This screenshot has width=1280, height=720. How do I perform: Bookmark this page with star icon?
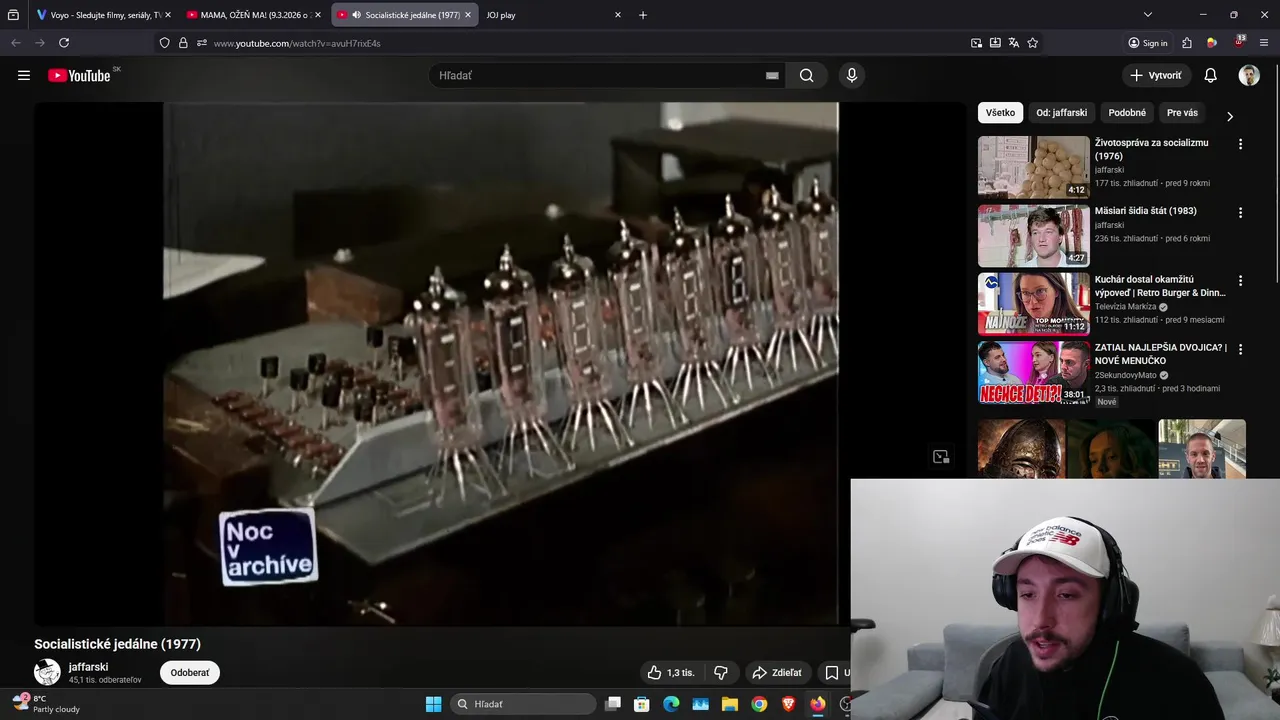click(1033, 43)
